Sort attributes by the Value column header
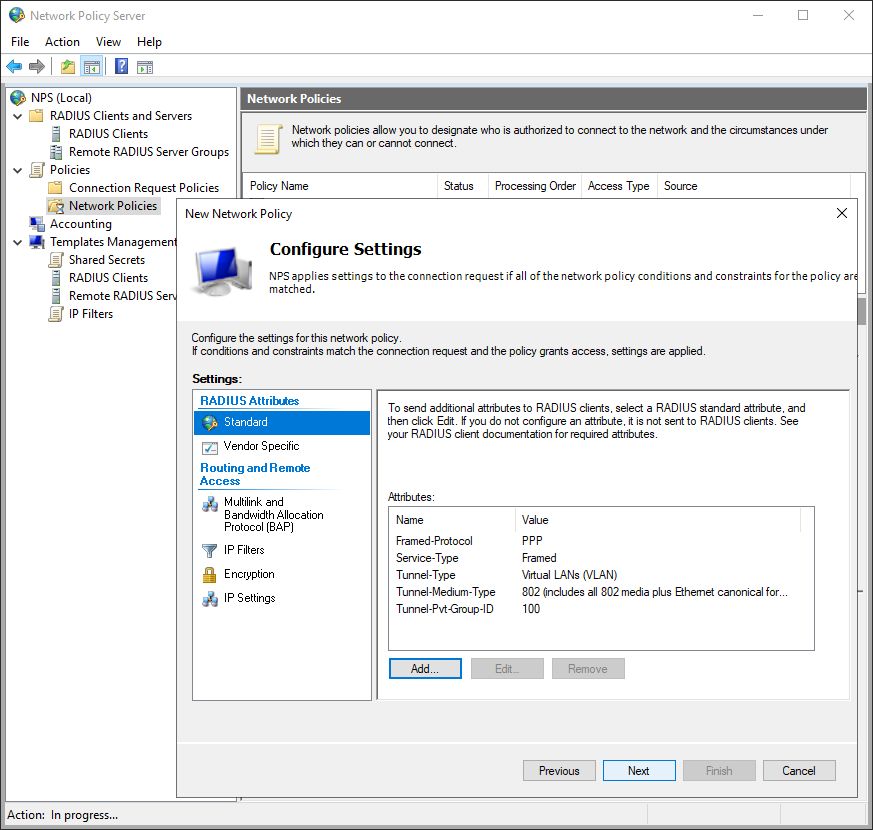This screenshot has width=873, height=830. tap(658, 519)
